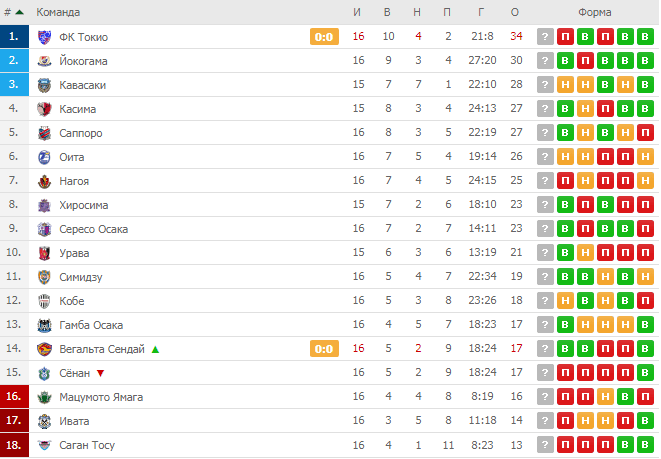Click the 0:0 live score in Токио row

(x=324, y=37)
